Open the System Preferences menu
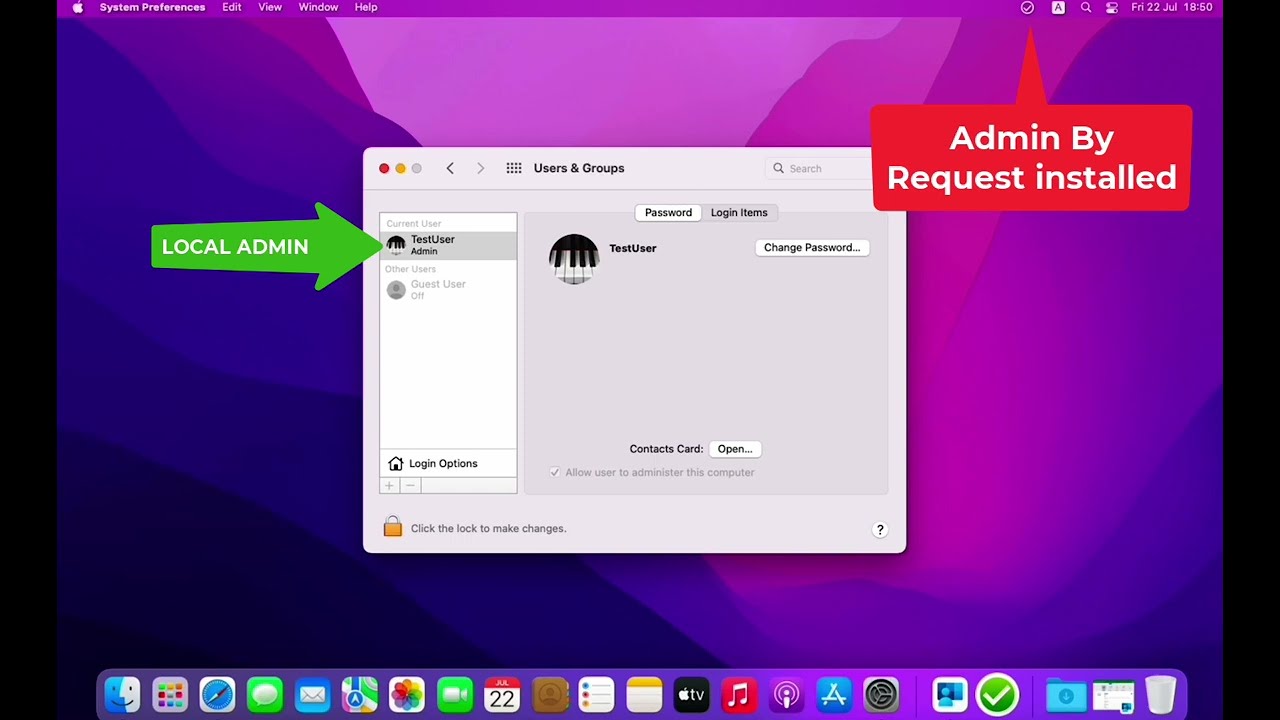 [152, 7]
